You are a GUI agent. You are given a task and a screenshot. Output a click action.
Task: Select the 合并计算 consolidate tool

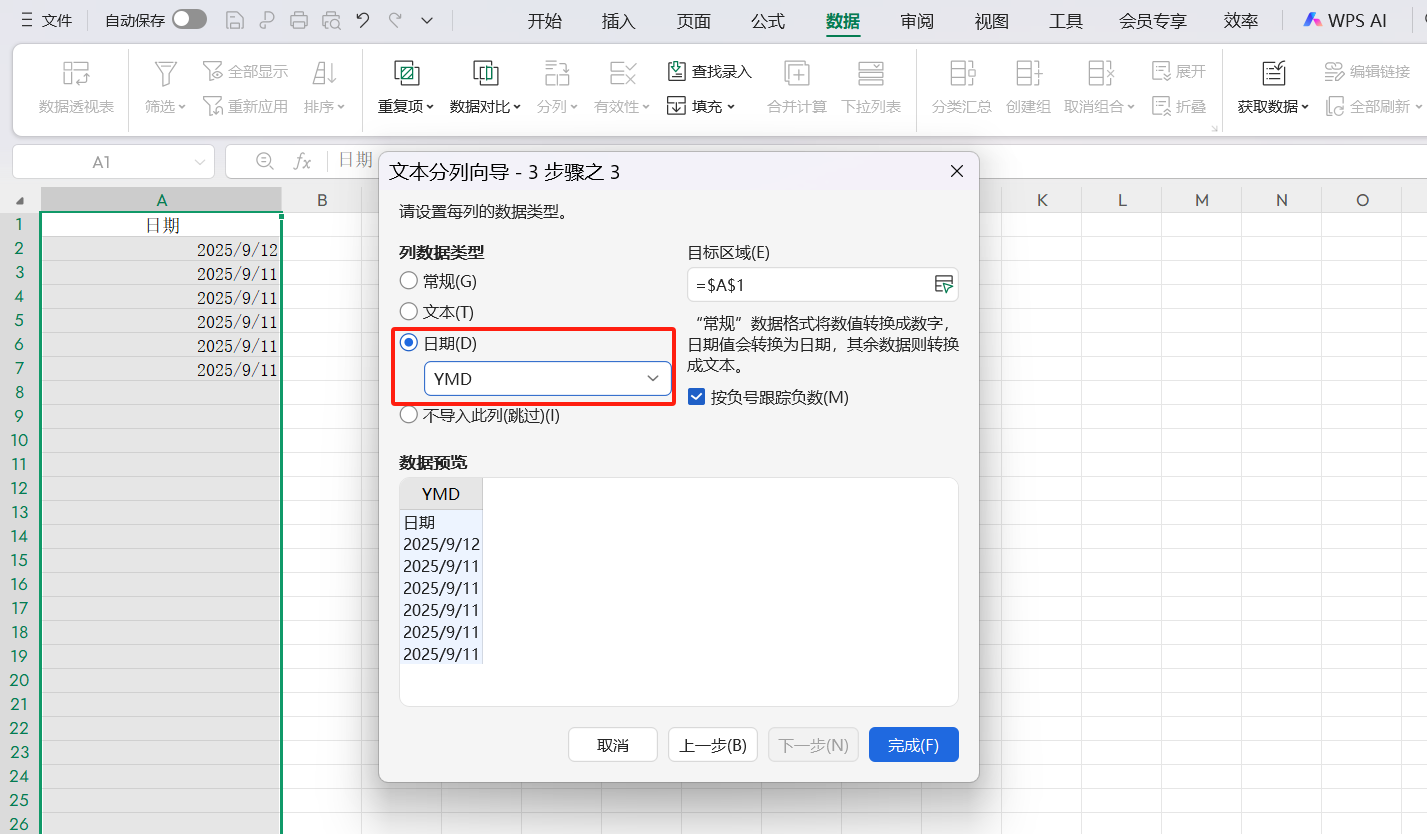pyautogui.click(x=796, y=88)
